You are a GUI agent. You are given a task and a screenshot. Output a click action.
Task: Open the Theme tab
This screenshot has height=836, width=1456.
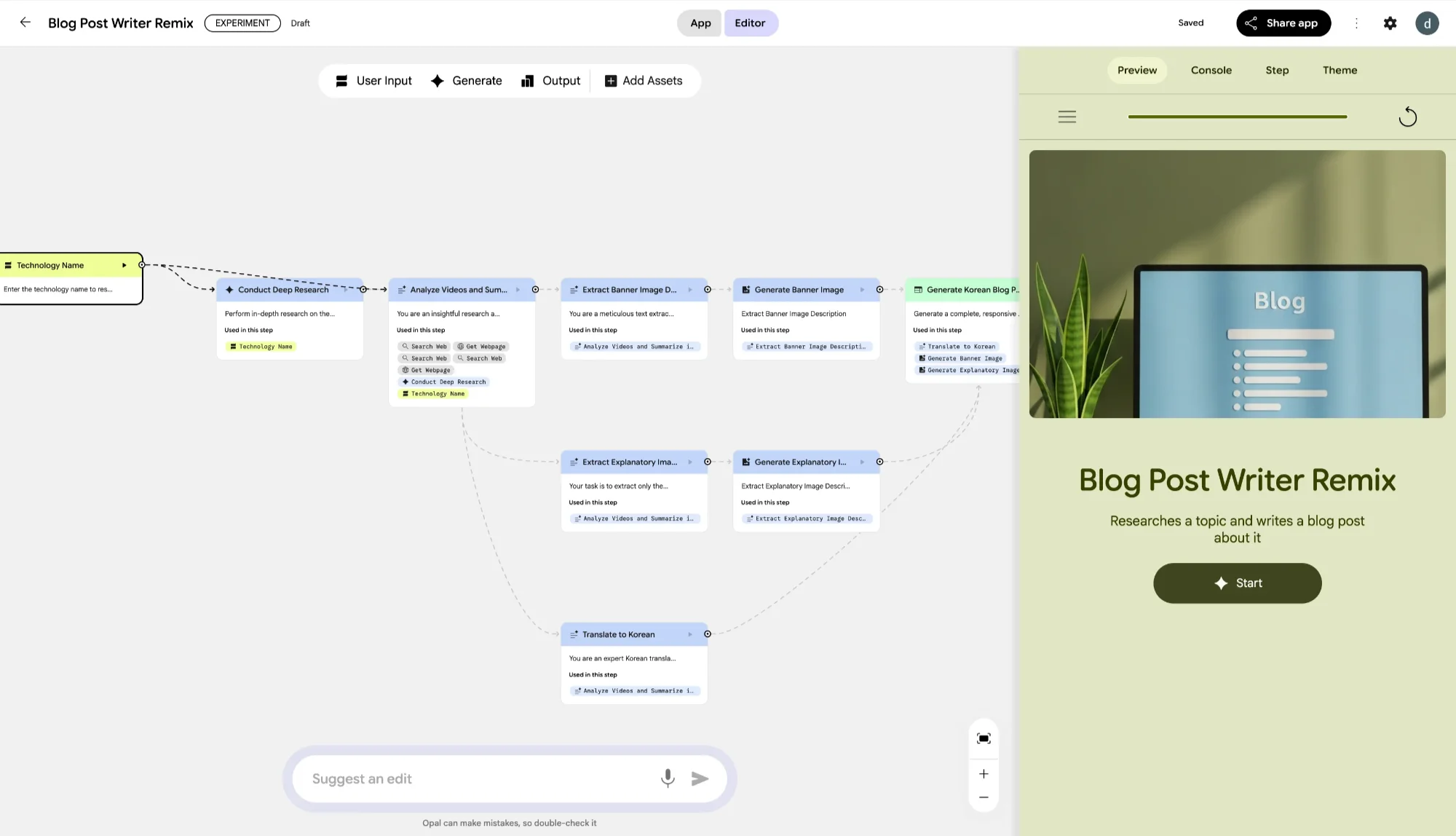tap(1340, 71)
